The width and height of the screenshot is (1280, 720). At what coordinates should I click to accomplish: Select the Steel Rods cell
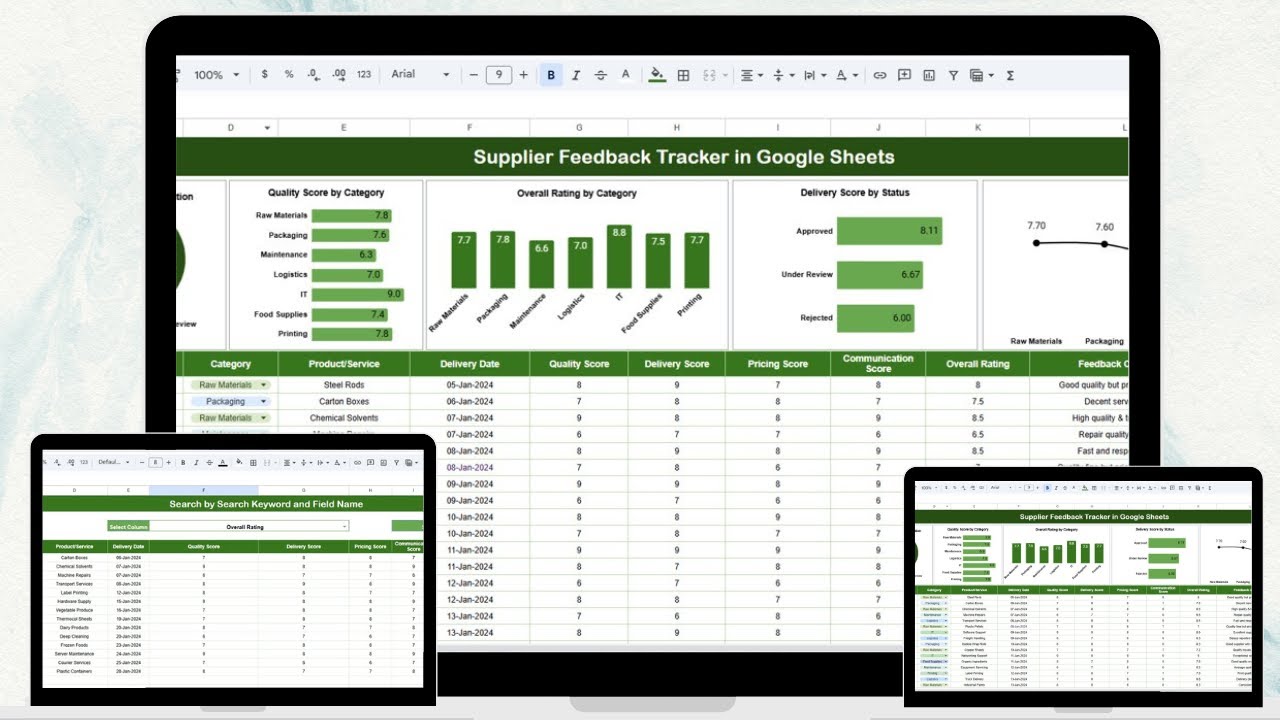click(x=344, y=385)
